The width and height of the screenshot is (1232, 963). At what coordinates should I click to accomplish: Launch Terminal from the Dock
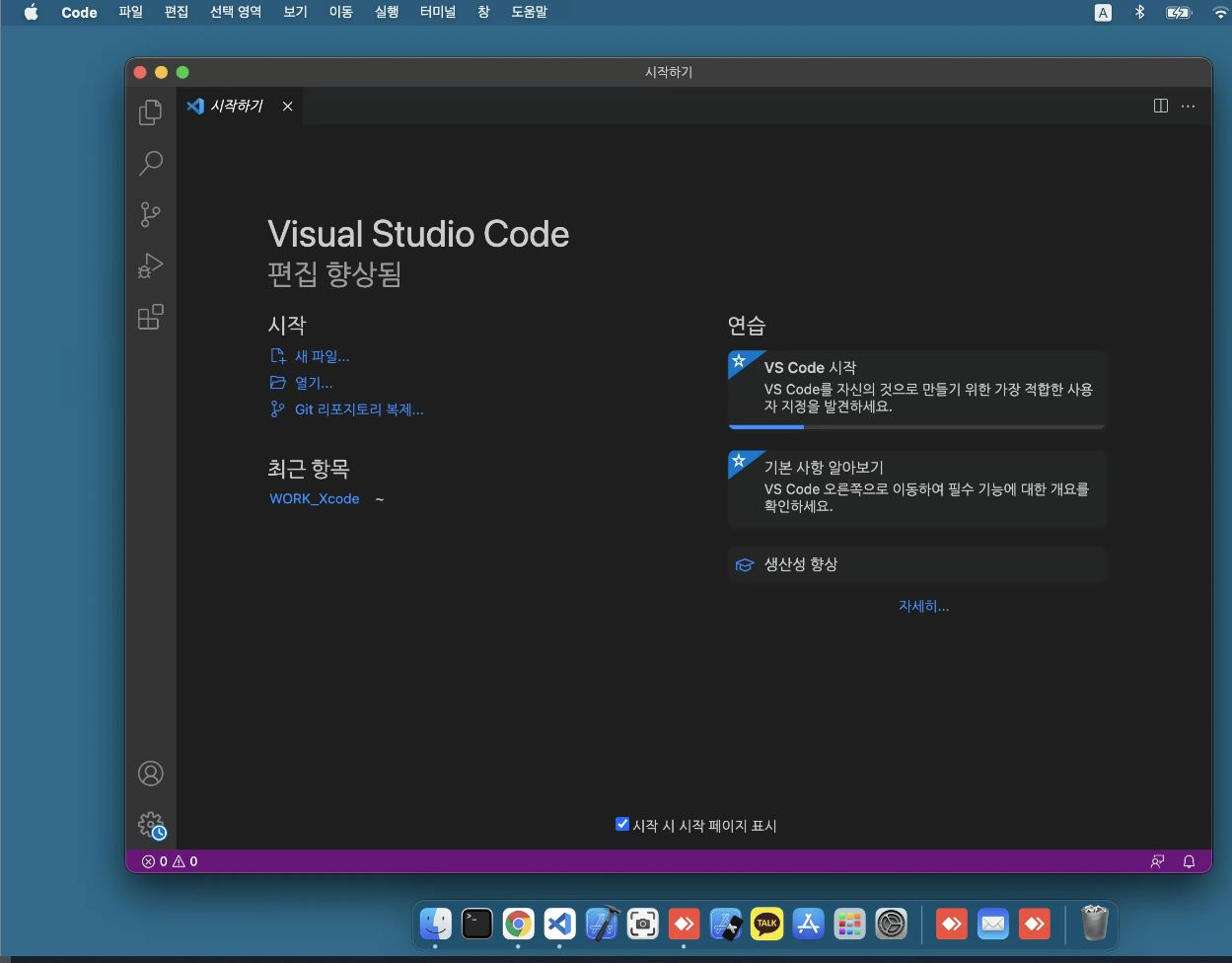(x=477, y=924)
